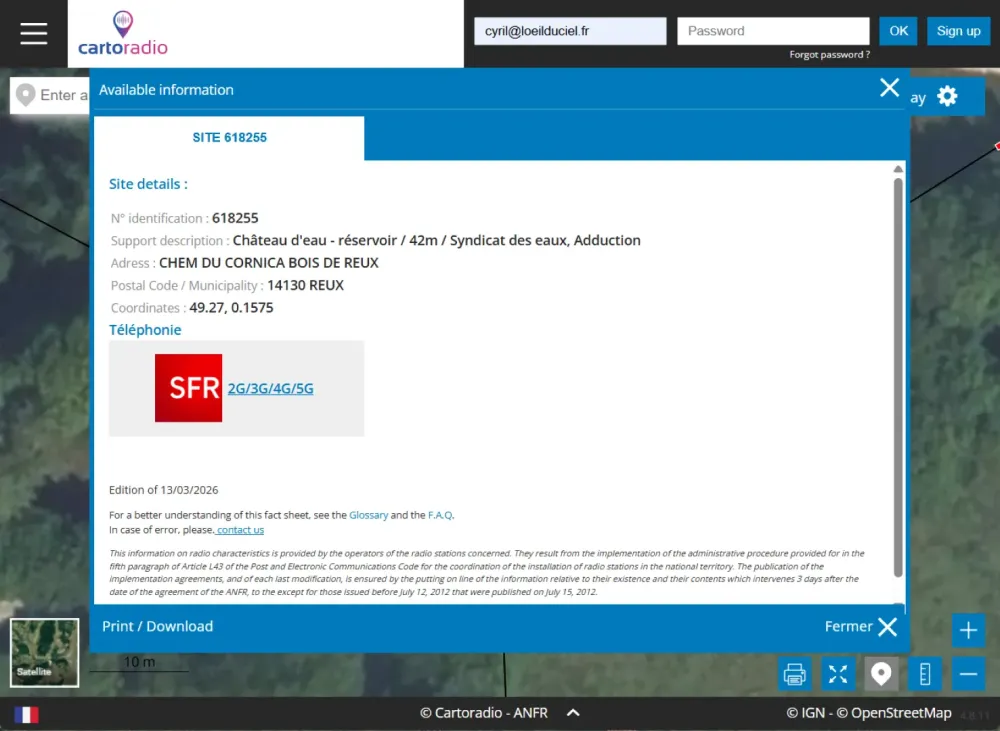Select the SITE 618255 tab

[x=230, y=138]
